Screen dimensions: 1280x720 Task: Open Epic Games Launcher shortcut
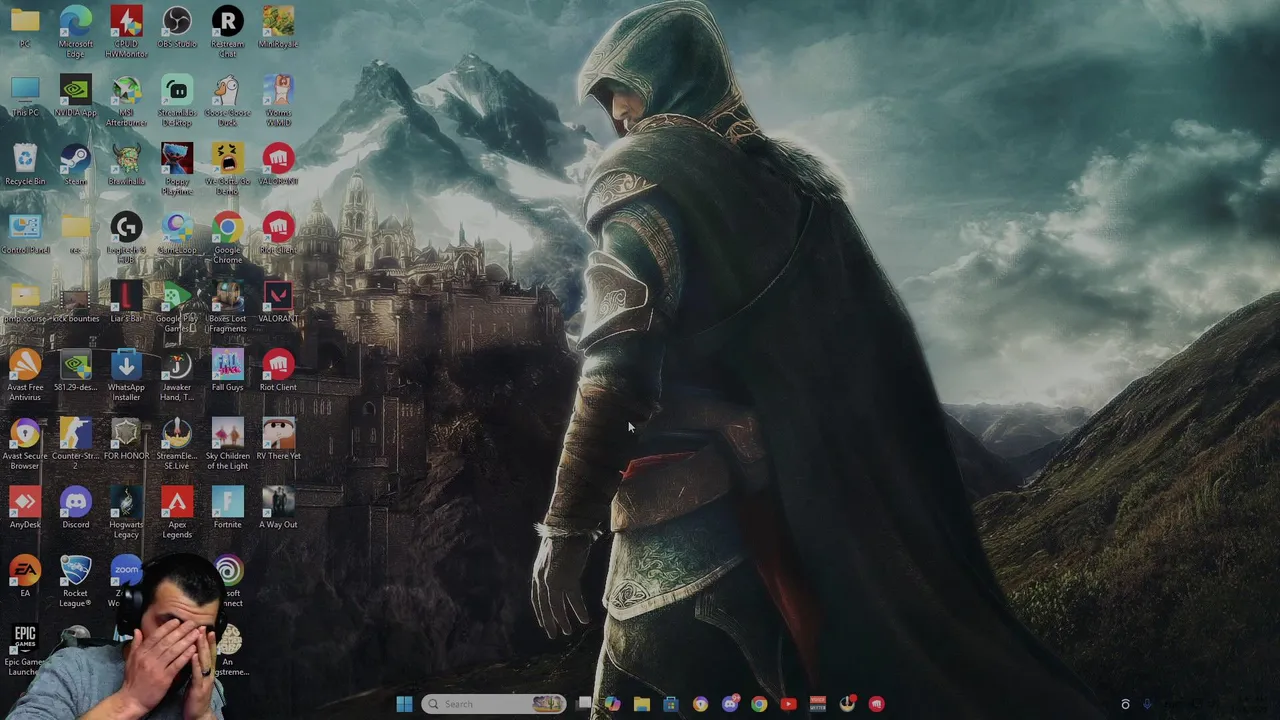click(25, 650)
